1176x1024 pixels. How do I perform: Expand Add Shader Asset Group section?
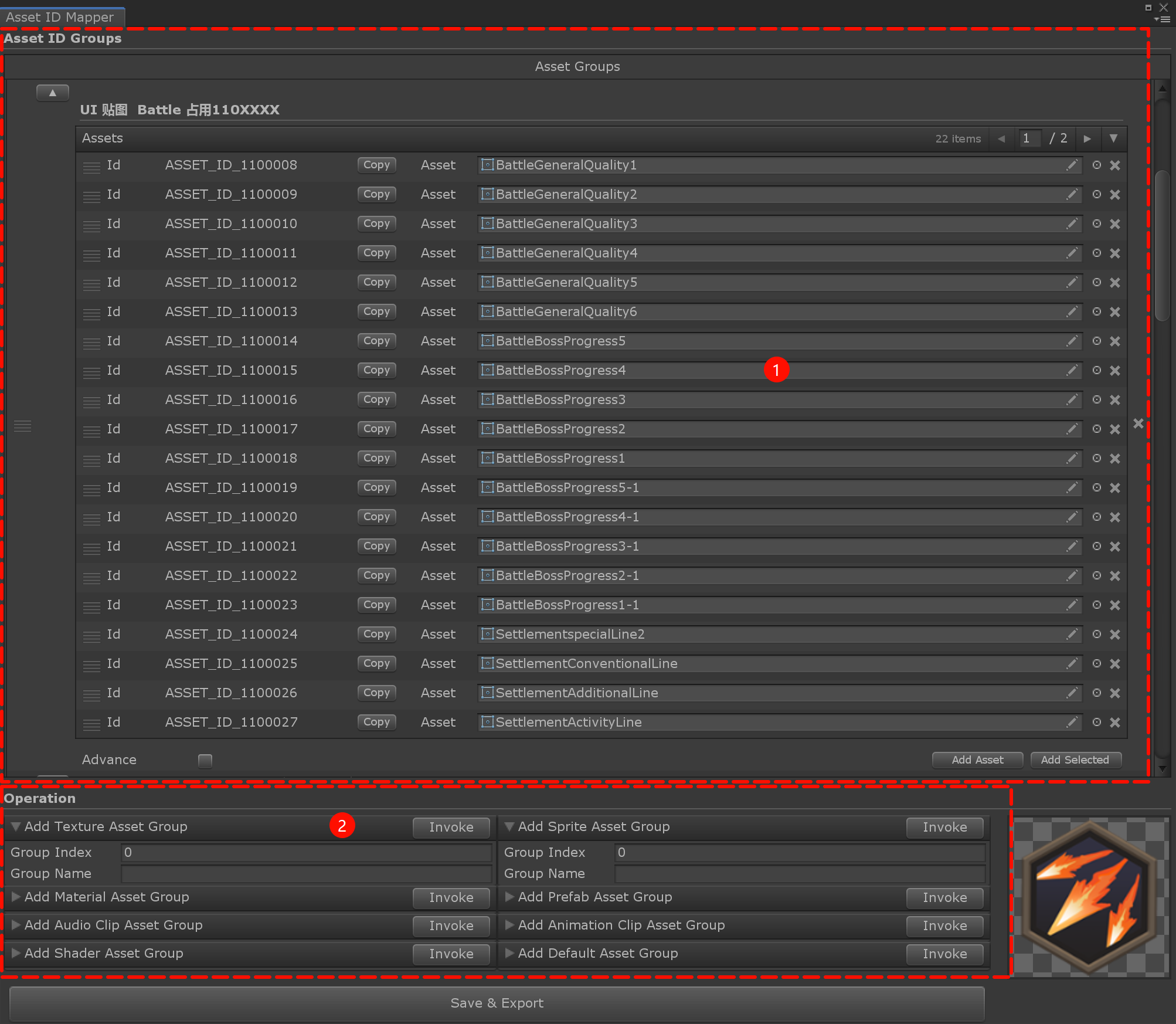16,953
